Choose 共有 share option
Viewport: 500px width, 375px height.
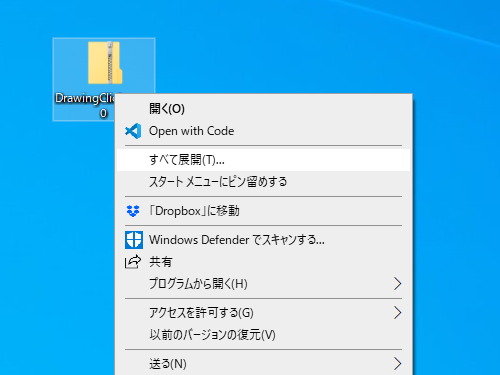[263, 262]
